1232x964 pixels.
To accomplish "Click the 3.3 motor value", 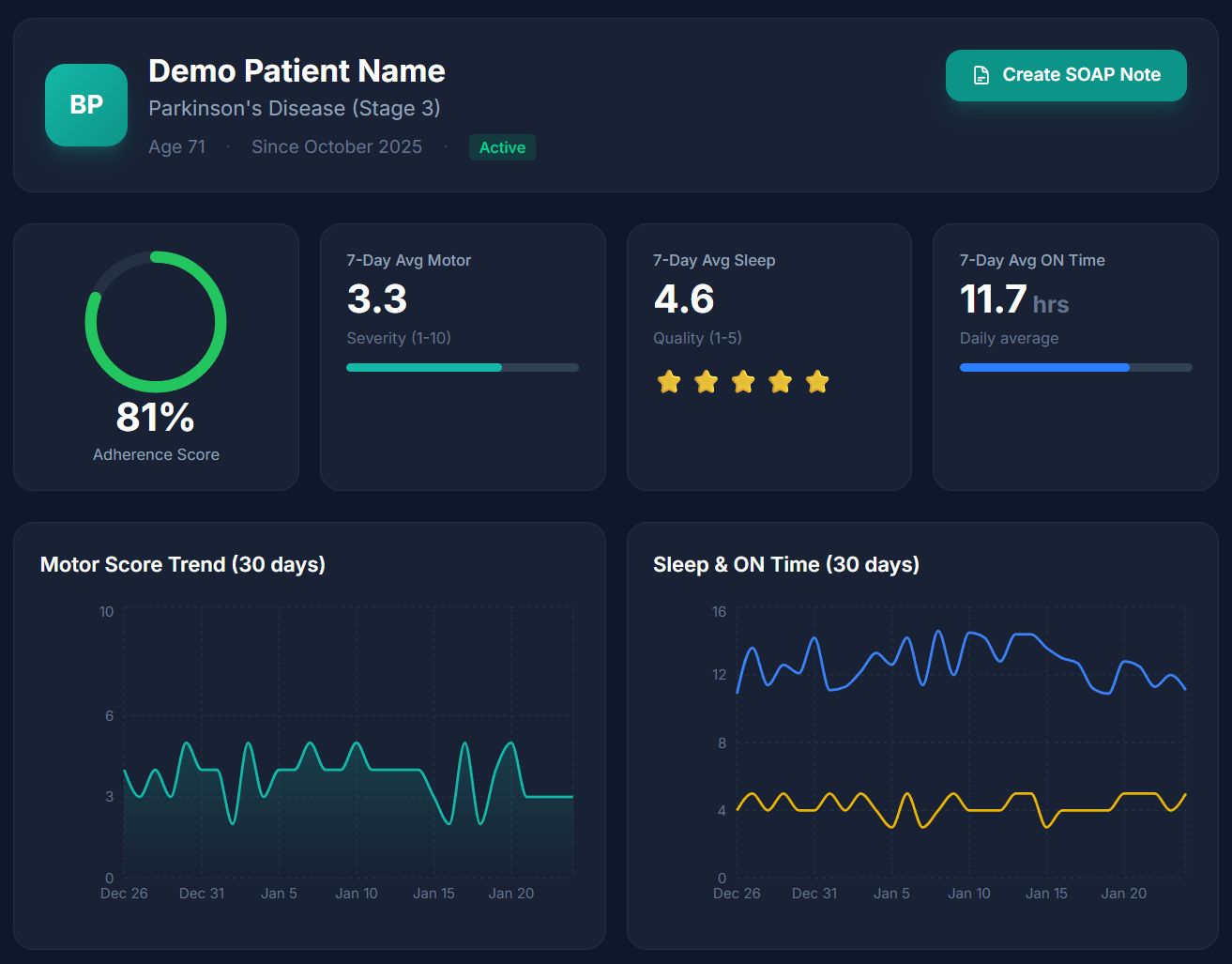I will pos(377,299).
